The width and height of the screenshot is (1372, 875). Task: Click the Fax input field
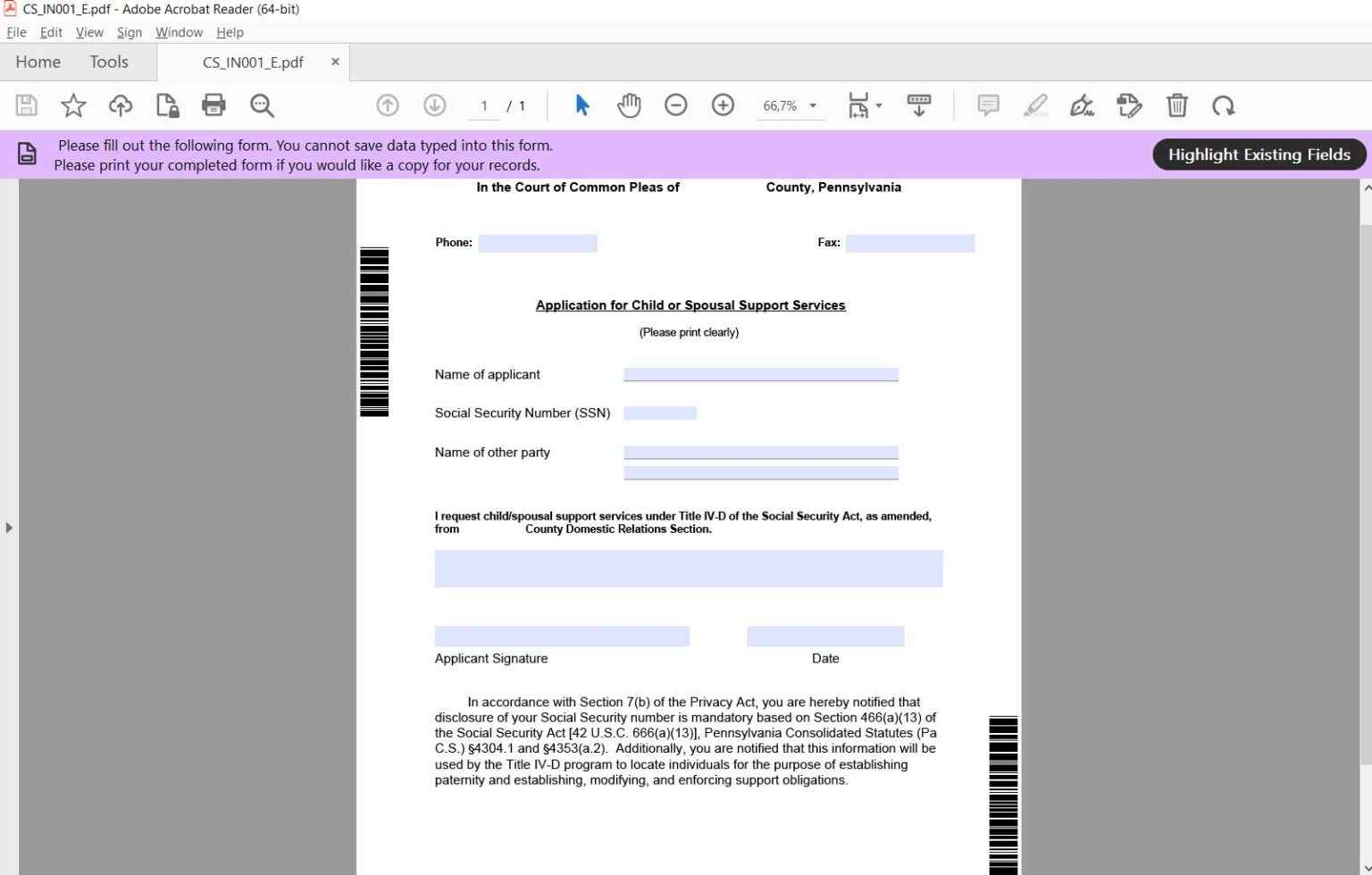(x=910, y=243)
